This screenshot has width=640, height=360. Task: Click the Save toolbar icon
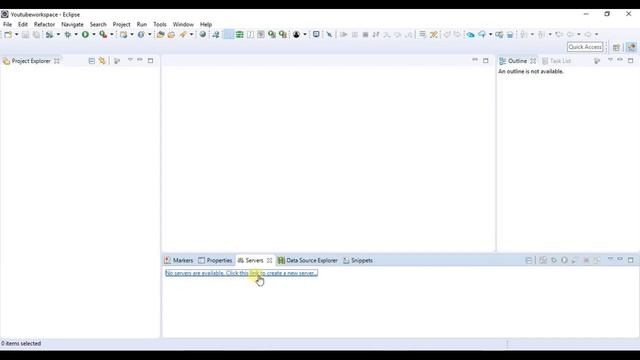25,35
